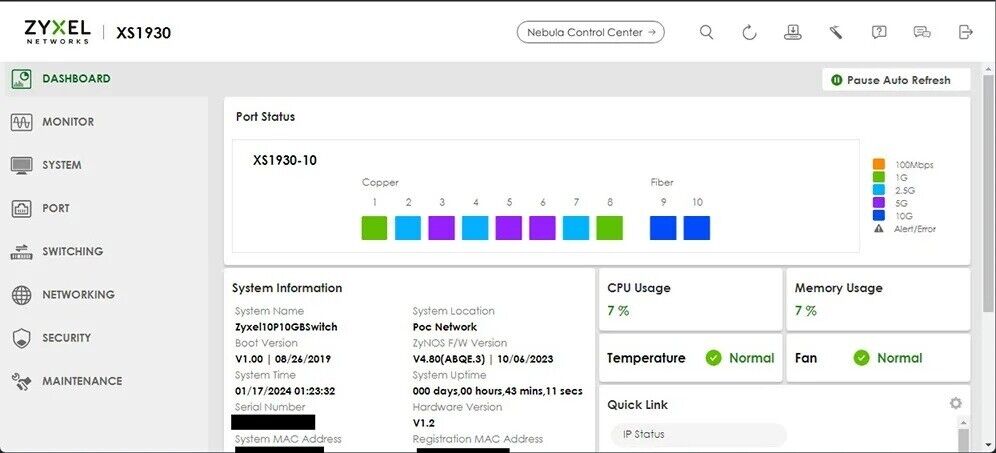Select fiber port 9 indicator
The image size is (996, 453).
click(x=663, y=228)
